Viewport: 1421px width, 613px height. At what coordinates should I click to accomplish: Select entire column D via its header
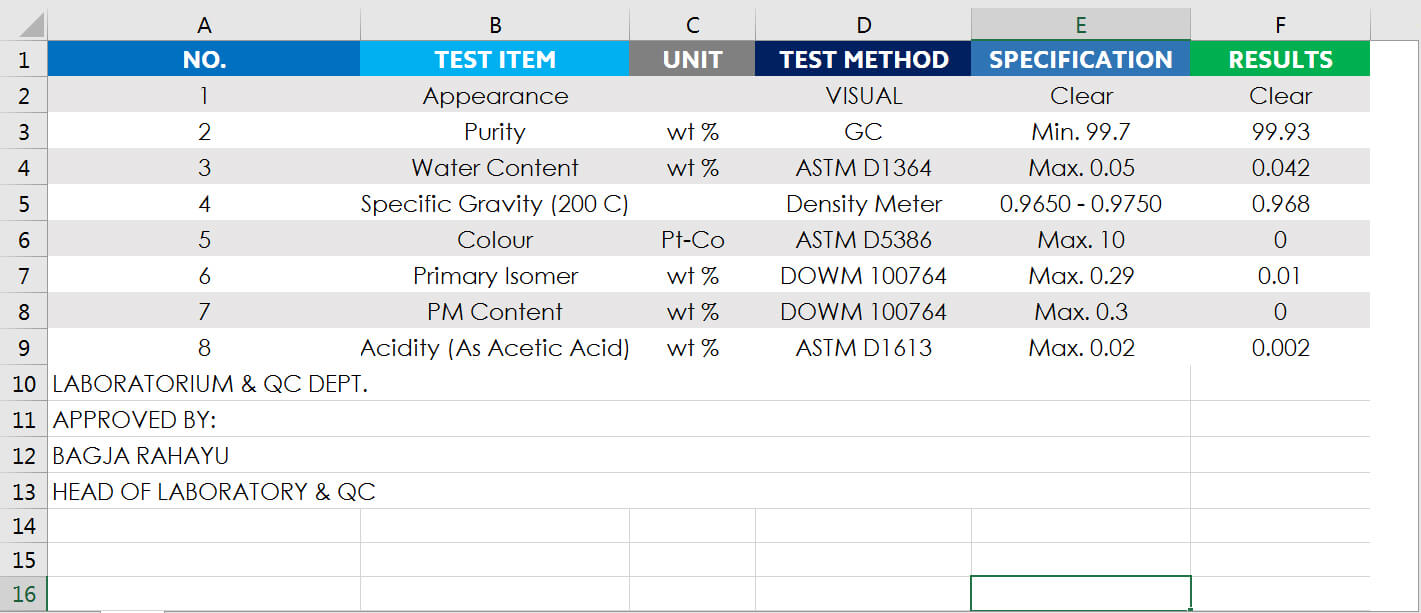click(863, 25)
